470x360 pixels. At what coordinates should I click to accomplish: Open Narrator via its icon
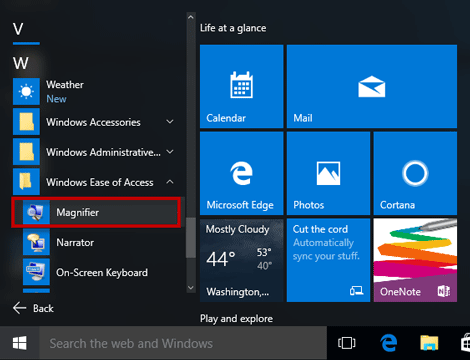[x=36, y=242]
